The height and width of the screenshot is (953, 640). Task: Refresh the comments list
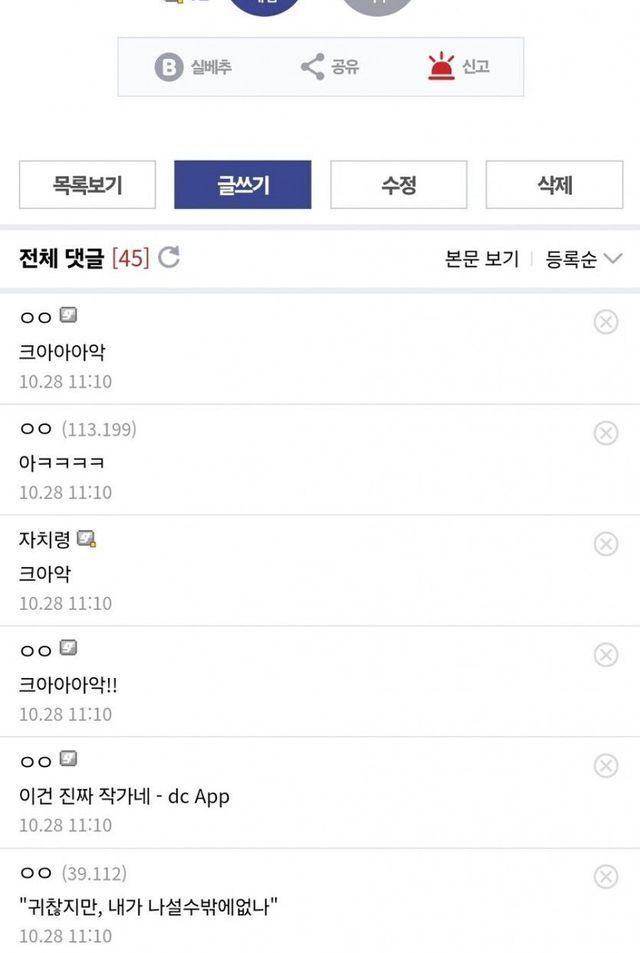(x=169, y=258)
